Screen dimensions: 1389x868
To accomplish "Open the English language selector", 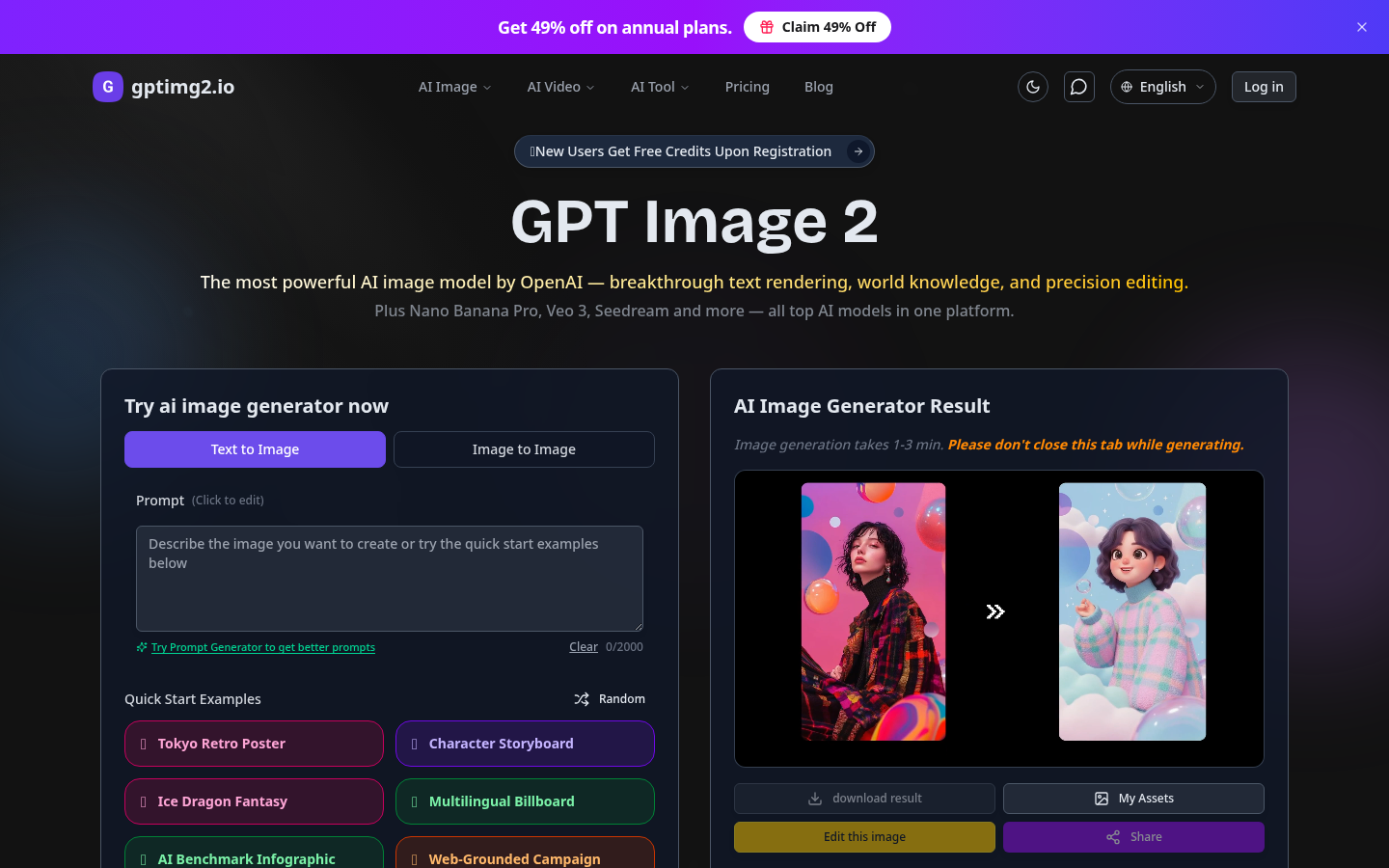I will pyautogui.click(x=1162, y=87).
